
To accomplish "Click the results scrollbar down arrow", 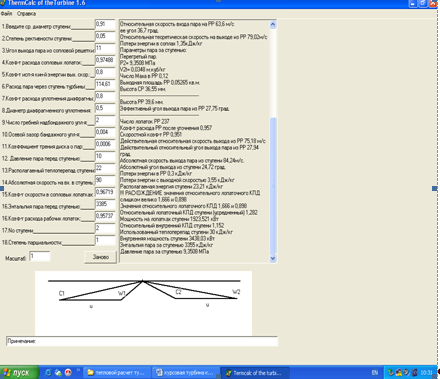I will click(x=273, y=258).
